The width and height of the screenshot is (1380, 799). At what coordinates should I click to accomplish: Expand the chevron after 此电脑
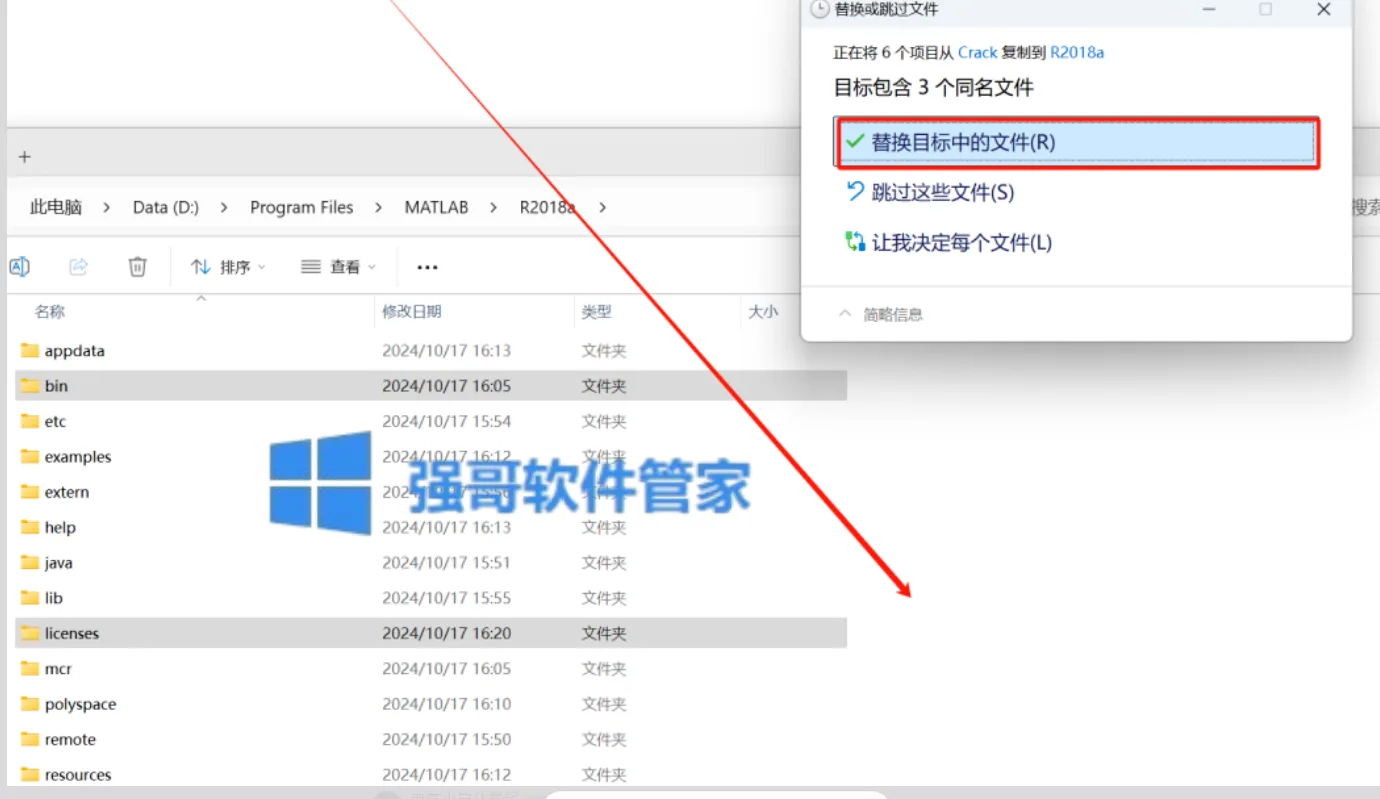106,207
